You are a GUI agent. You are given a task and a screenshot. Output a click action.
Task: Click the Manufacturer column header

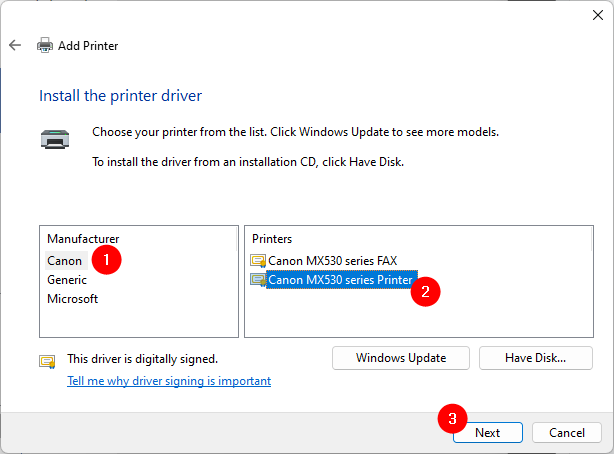pos(83,239)
